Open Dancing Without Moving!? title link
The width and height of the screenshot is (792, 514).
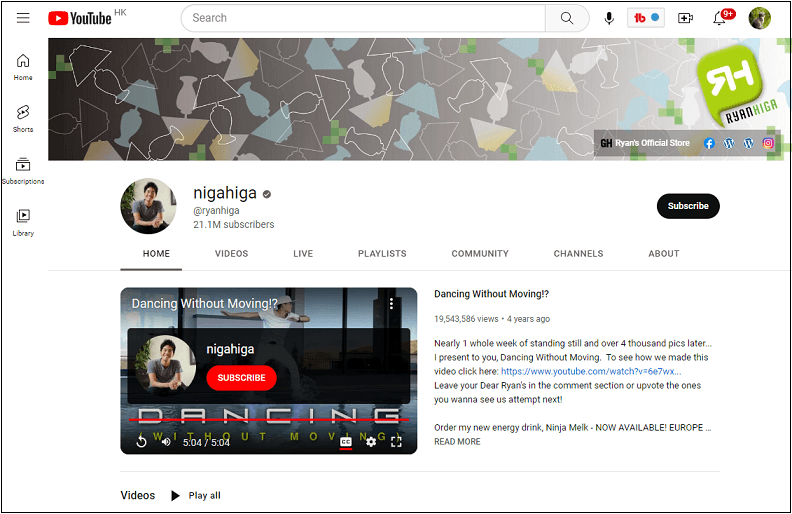click(491, 294)
